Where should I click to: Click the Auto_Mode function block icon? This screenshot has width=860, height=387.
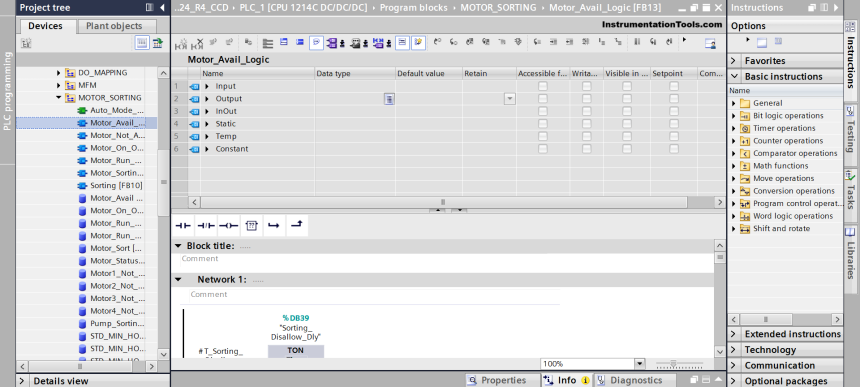[82, 110]
